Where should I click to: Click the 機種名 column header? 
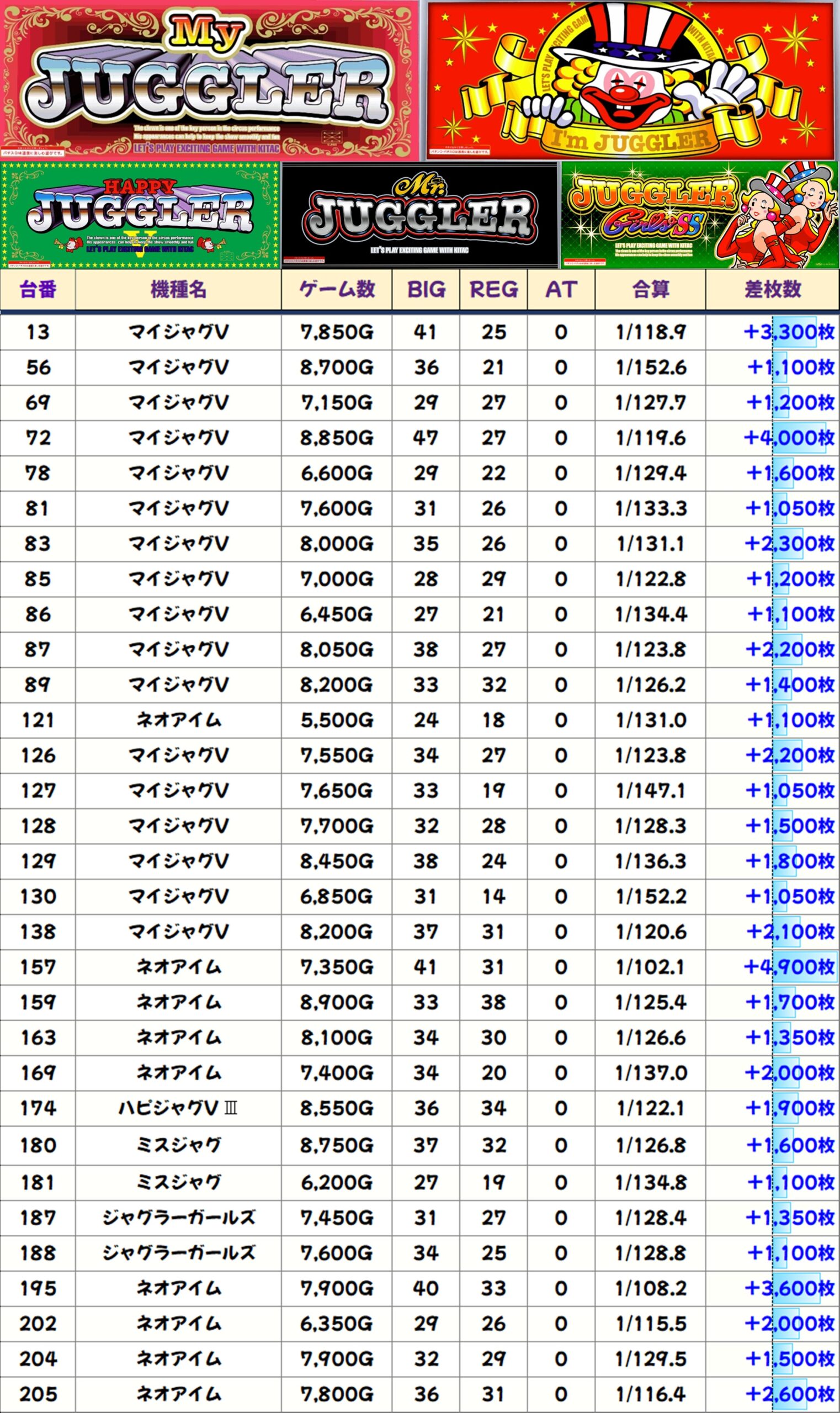(x=178, y=290)
